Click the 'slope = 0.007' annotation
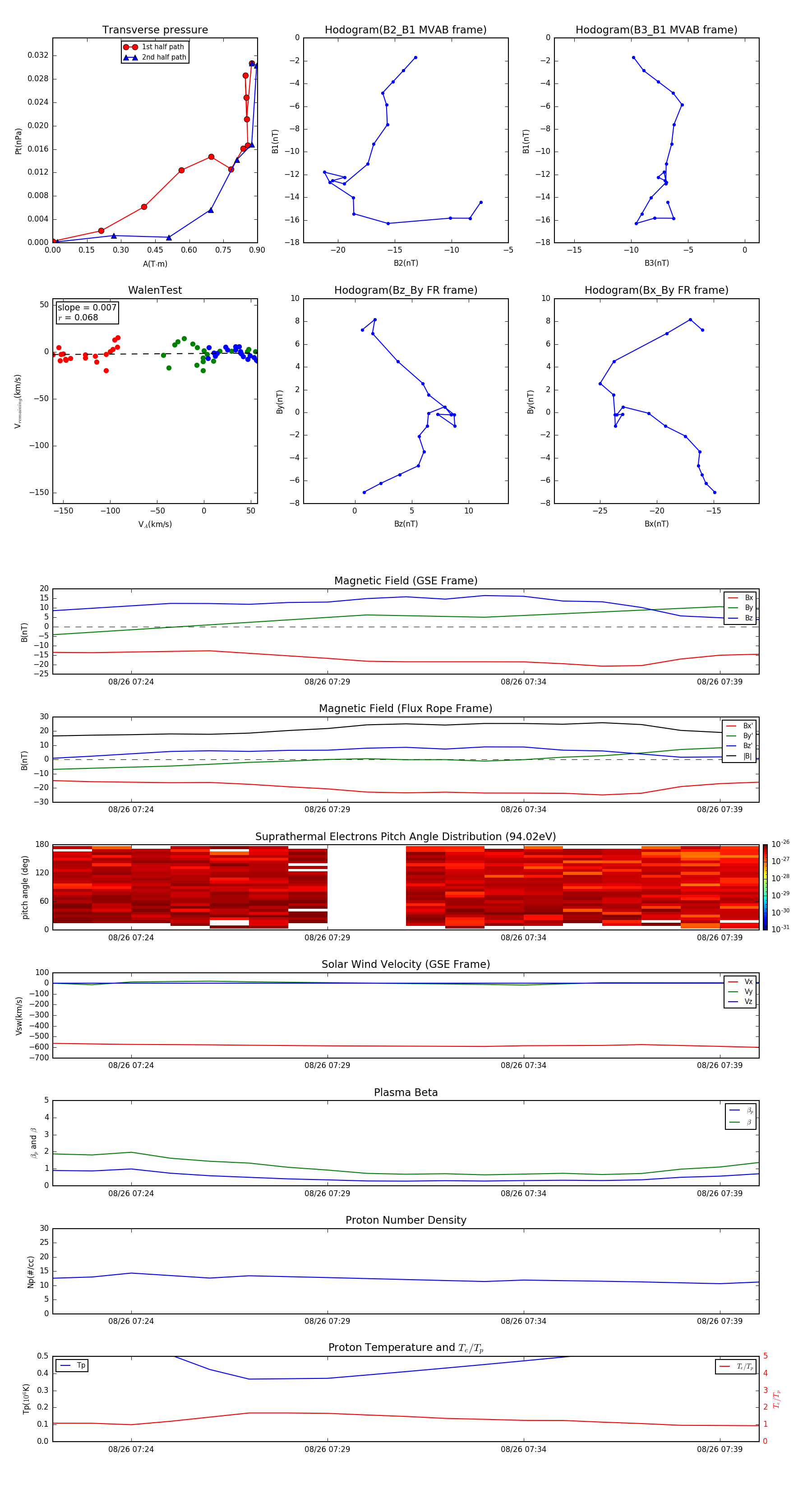 pyautogui.click(x=87, y=308)
